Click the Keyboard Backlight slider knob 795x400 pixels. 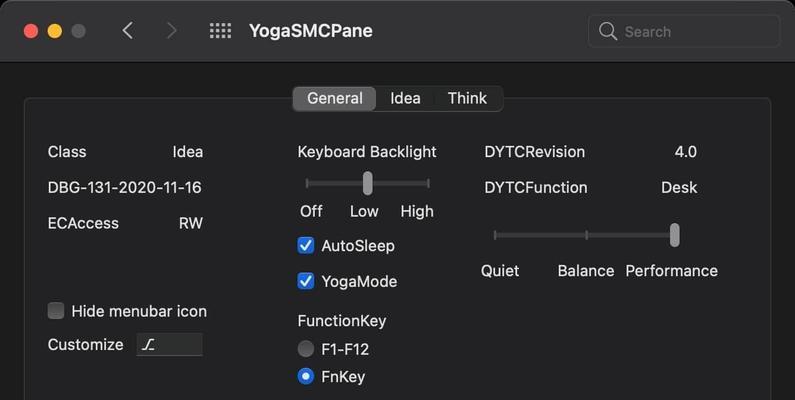point(368,183)
